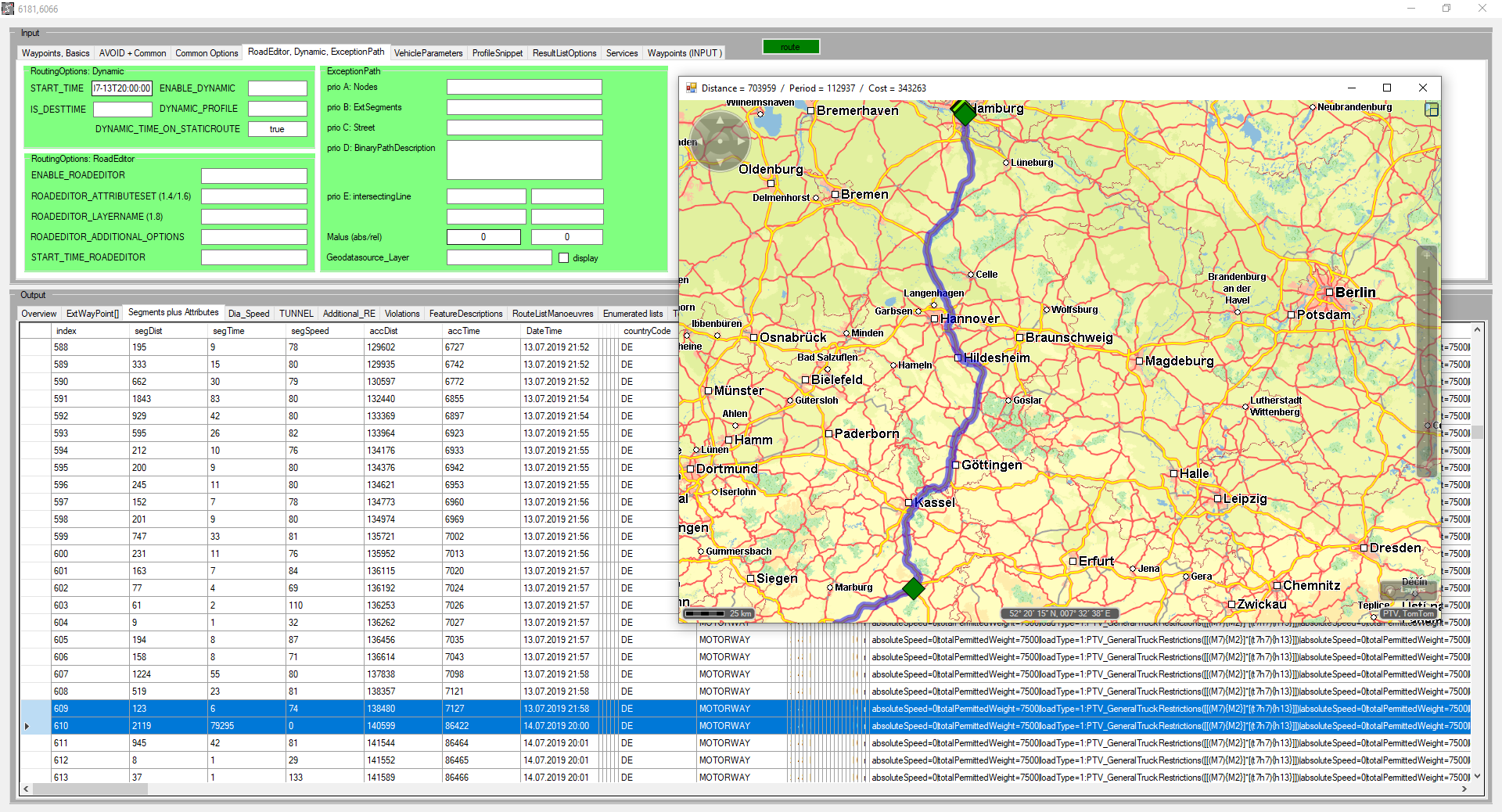Click the zoom-in plus on map zoom bar

pyautogui.click(x=1426, y=256)
